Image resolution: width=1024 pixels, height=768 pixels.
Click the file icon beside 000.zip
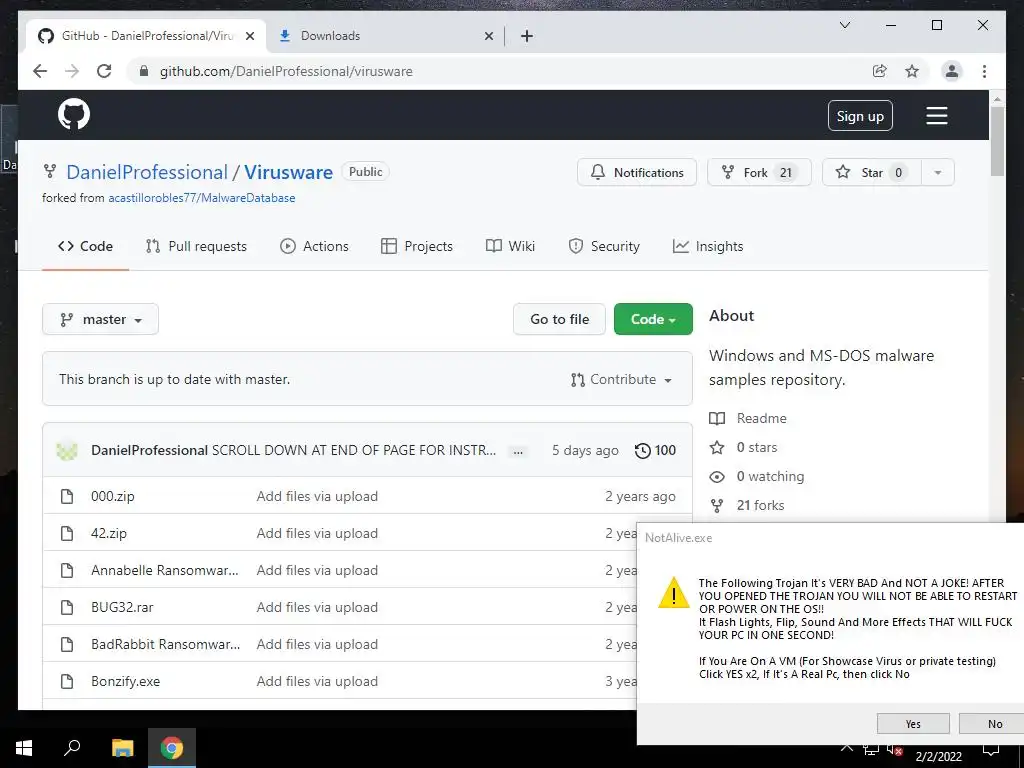pyautogui.click(x=67, y=496)
